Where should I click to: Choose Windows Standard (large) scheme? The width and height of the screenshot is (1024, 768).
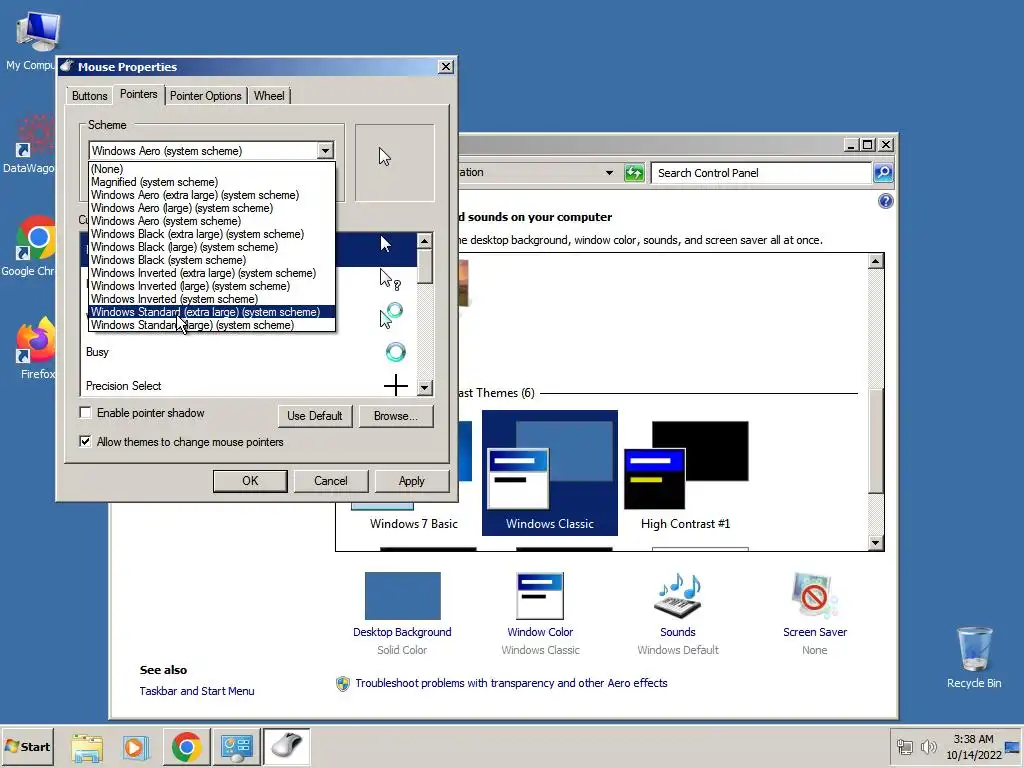[212, 325]
